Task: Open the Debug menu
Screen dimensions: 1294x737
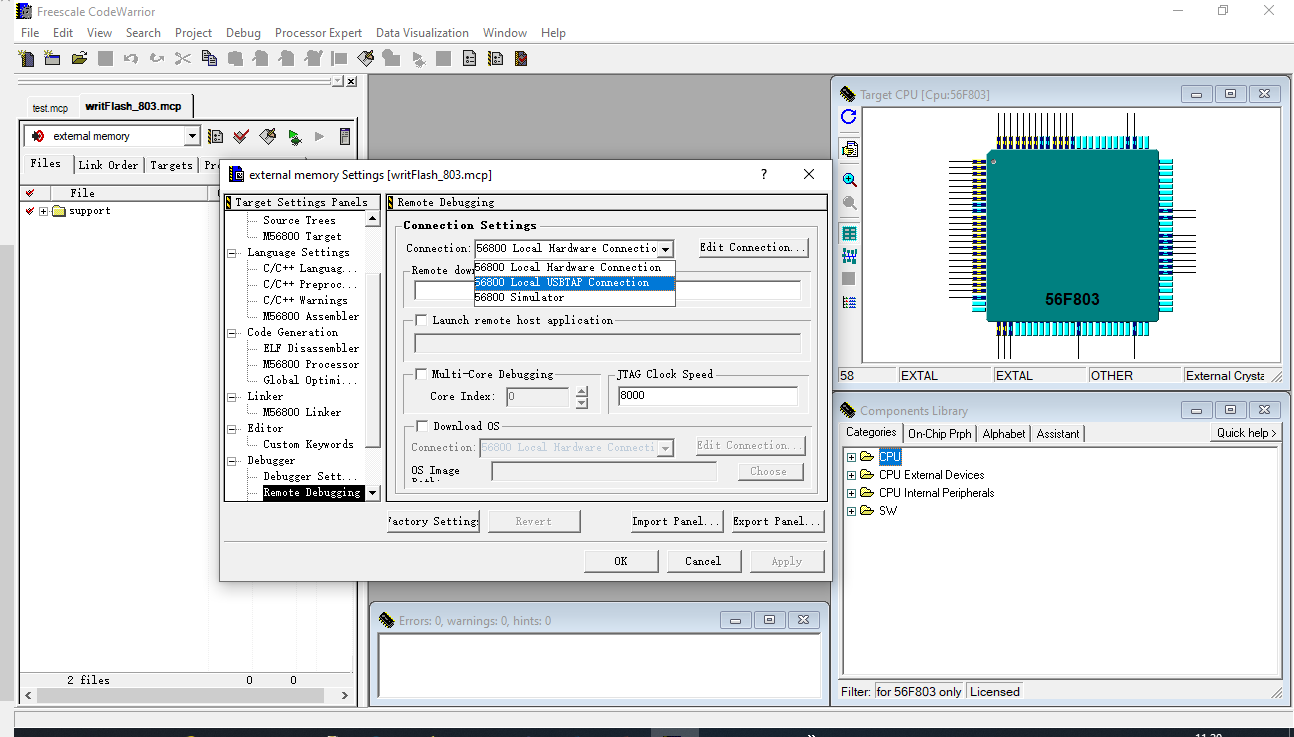Action: pos(243,33)
